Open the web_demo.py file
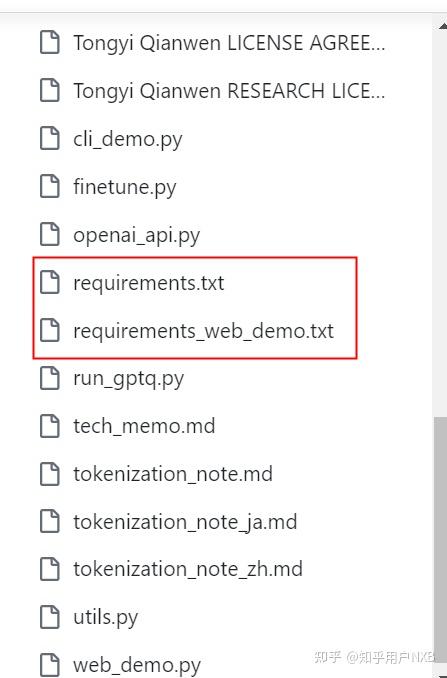447x678 pixels. 137,666
